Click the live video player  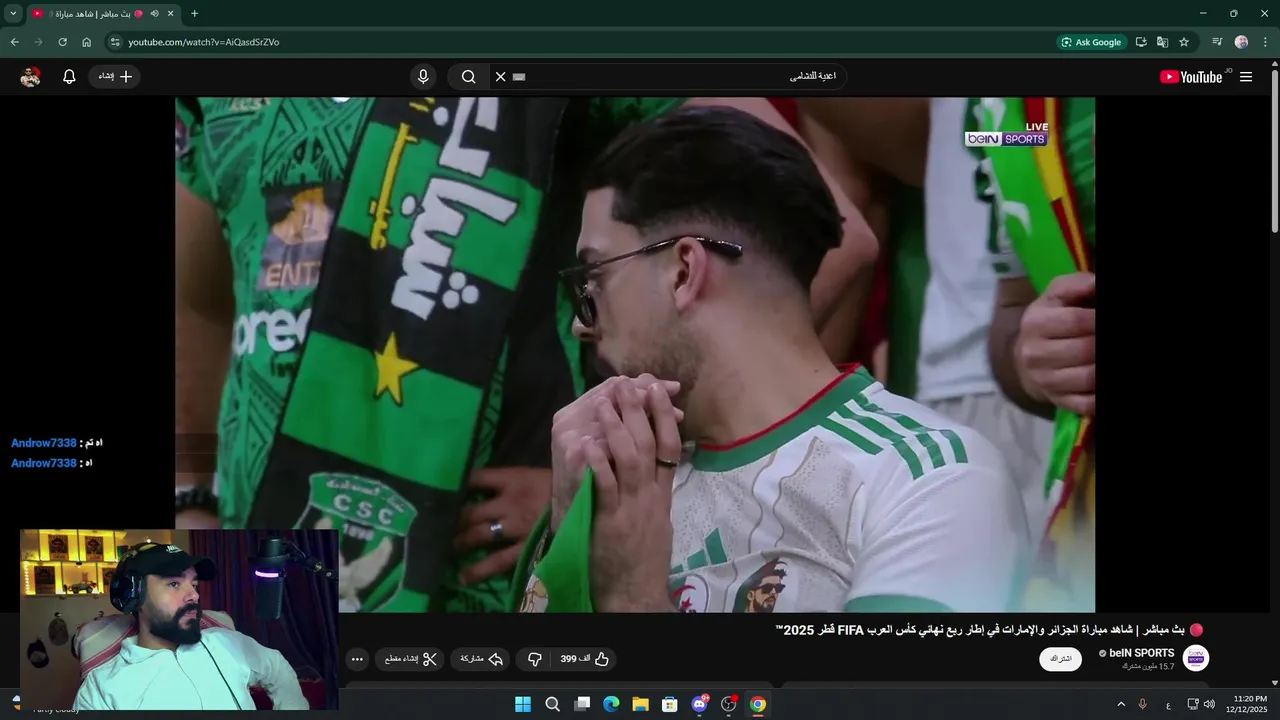[635, 355]
